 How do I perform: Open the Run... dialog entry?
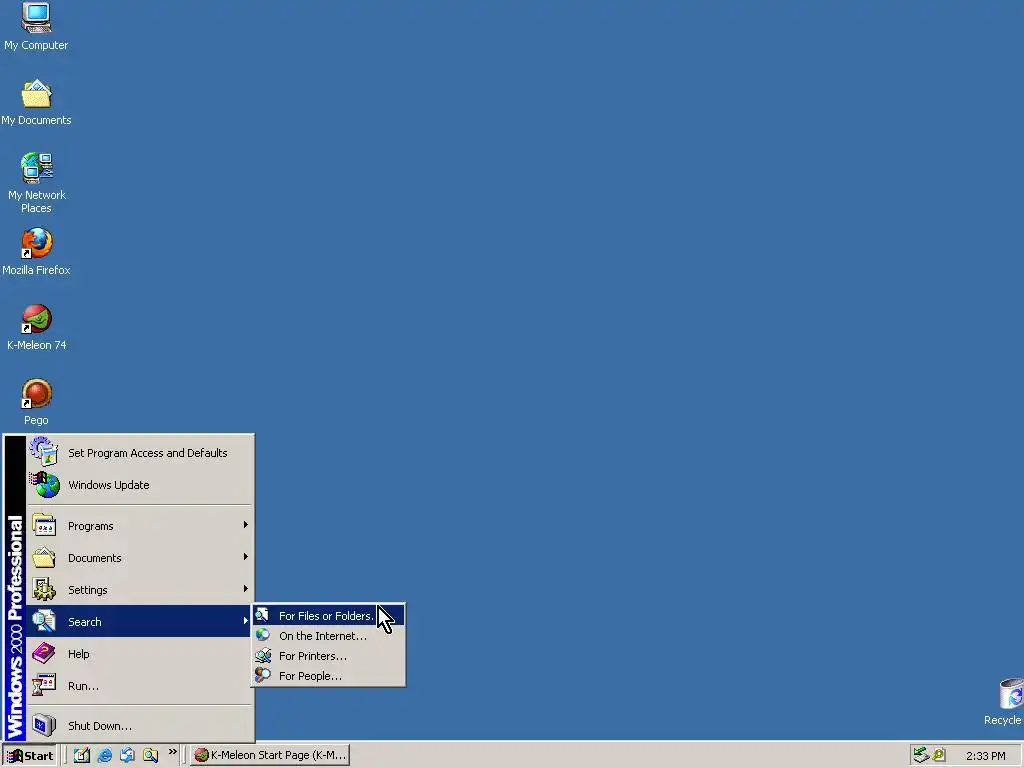(140, 686)
